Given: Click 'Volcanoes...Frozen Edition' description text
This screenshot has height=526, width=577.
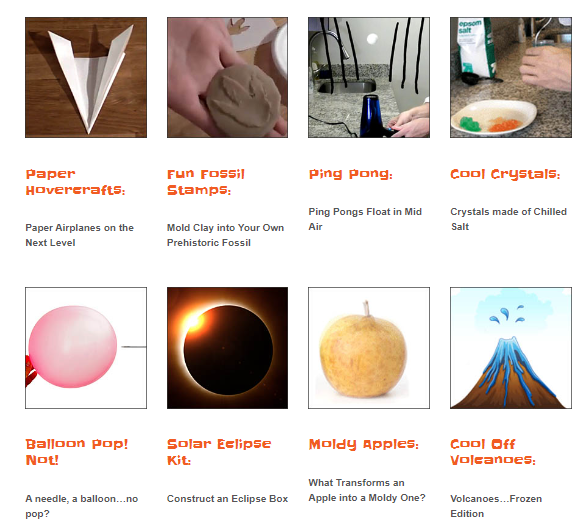Looking at the screenshot, I should (496, 506).
